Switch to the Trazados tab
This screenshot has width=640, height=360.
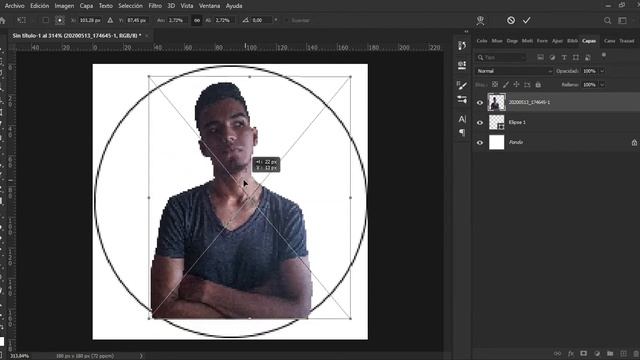627,41
